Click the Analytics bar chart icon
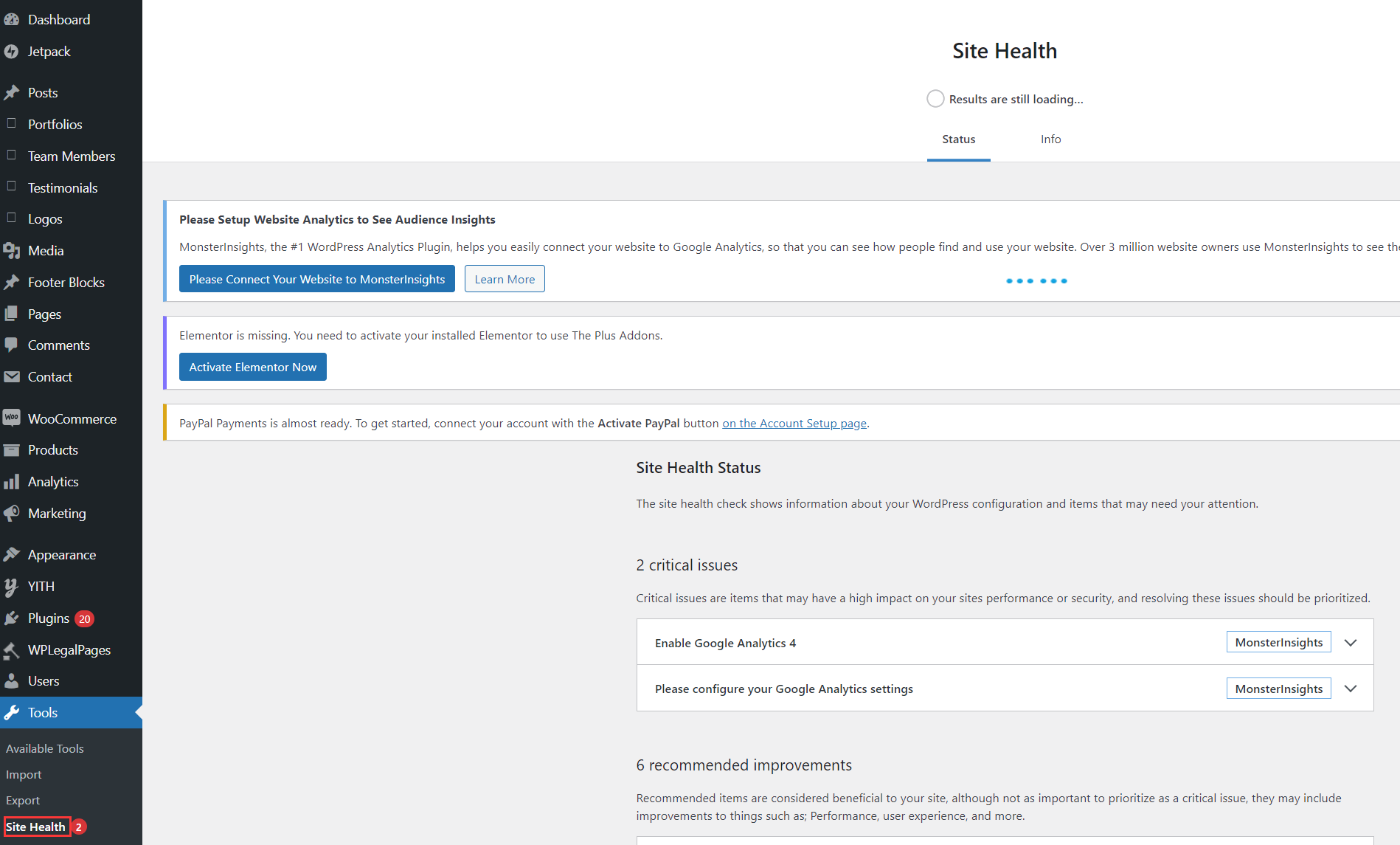 (x=12, y=482)
